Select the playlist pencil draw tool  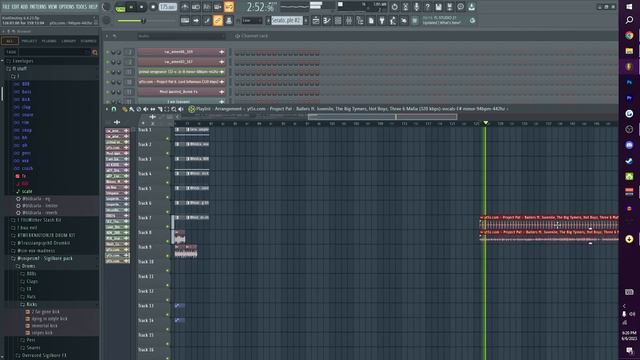coord(124,109)
